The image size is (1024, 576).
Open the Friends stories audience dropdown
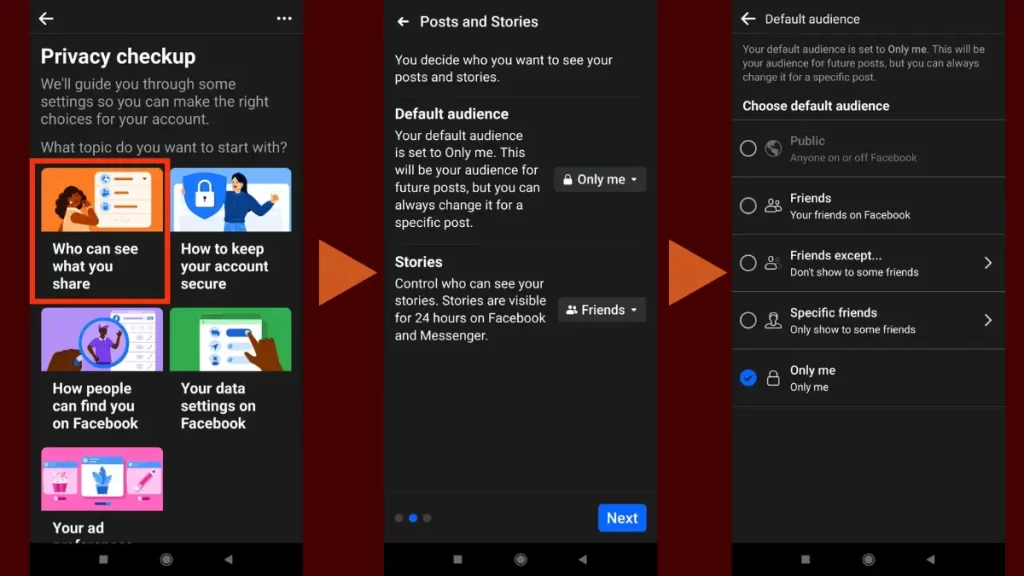coord(601,310)
